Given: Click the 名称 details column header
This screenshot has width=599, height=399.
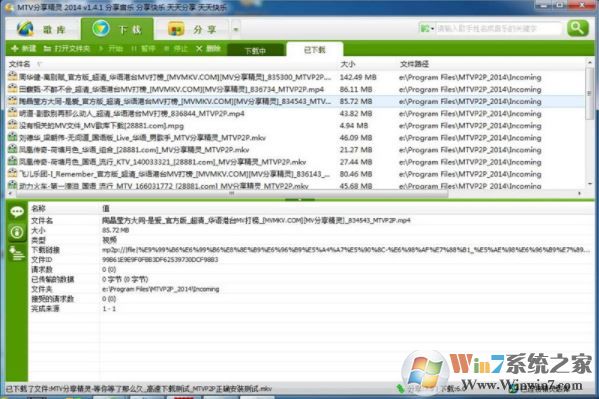Looking at the screenshot, I should point(38,208).
